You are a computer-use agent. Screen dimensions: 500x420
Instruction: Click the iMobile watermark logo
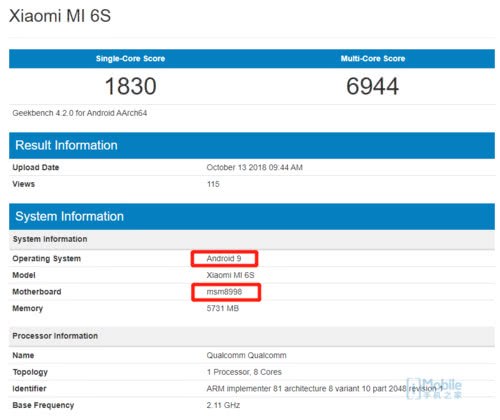pos(434,389)
